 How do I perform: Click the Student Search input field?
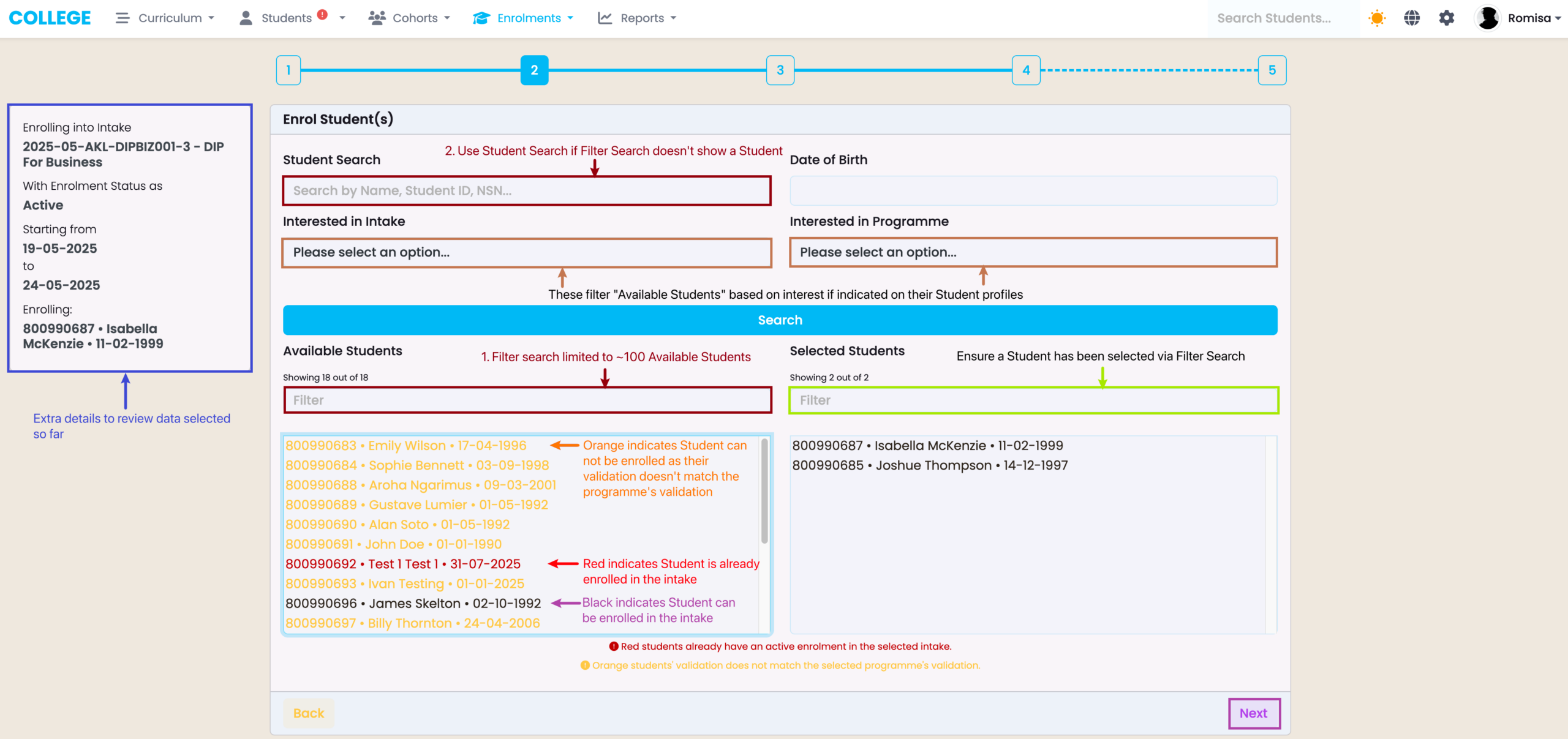coord(526,190)
